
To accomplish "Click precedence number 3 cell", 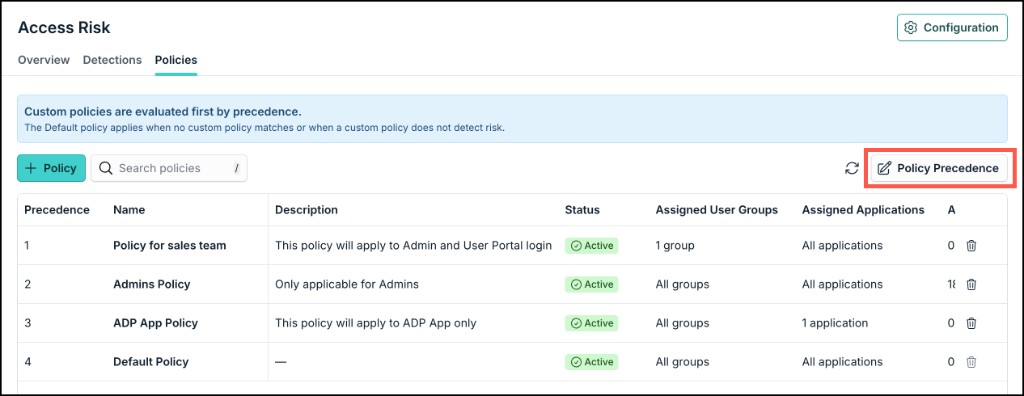I will click(x=27, y=323).
